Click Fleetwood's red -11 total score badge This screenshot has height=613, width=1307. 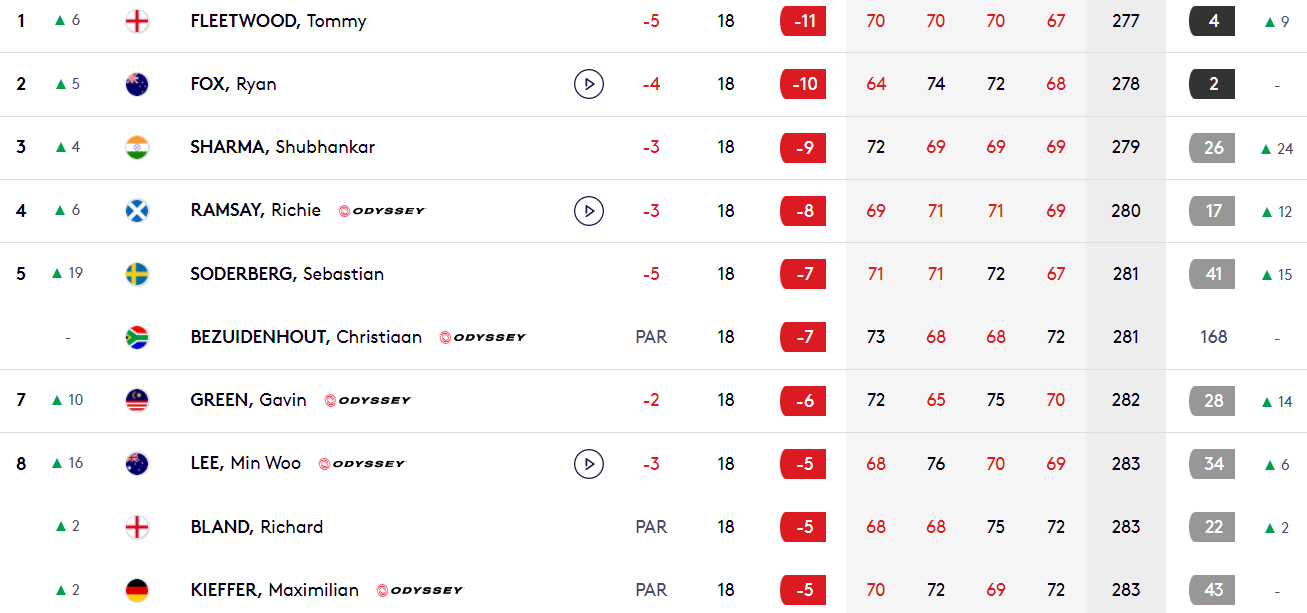coord(803,21)
